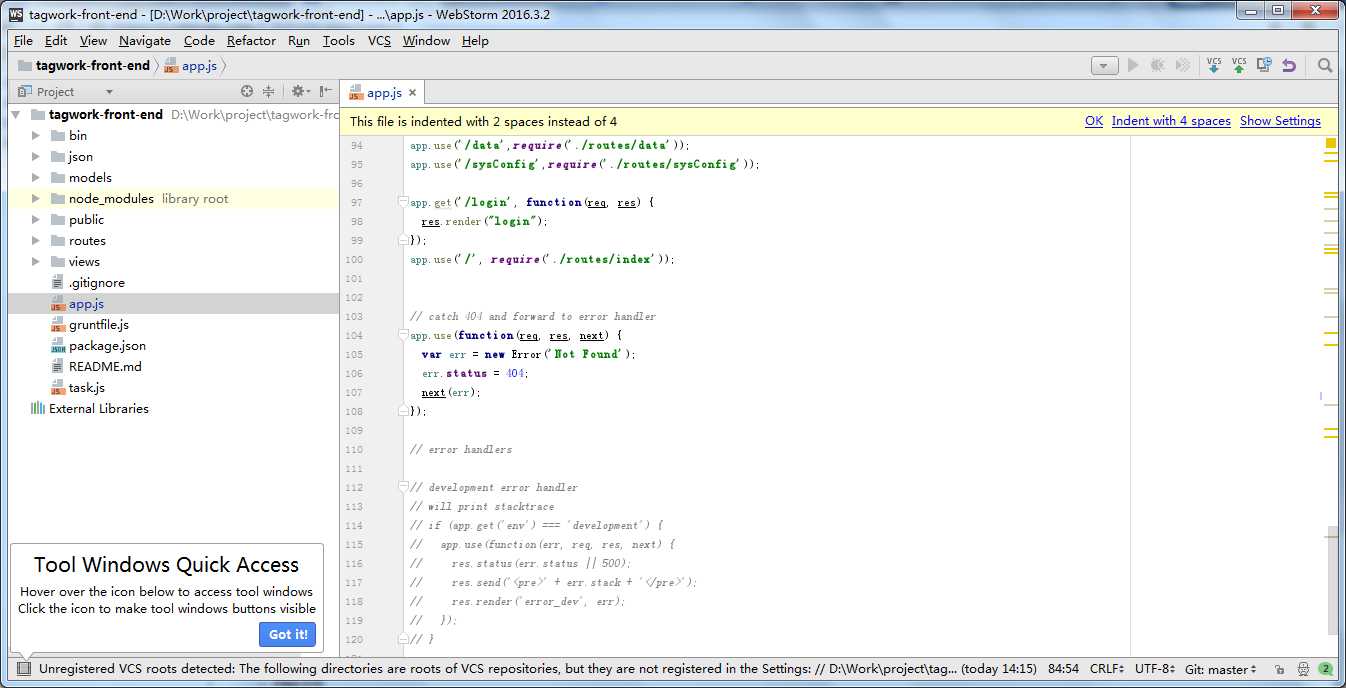Open the Edit menu

pyautogui.click(x=56, y=40)
